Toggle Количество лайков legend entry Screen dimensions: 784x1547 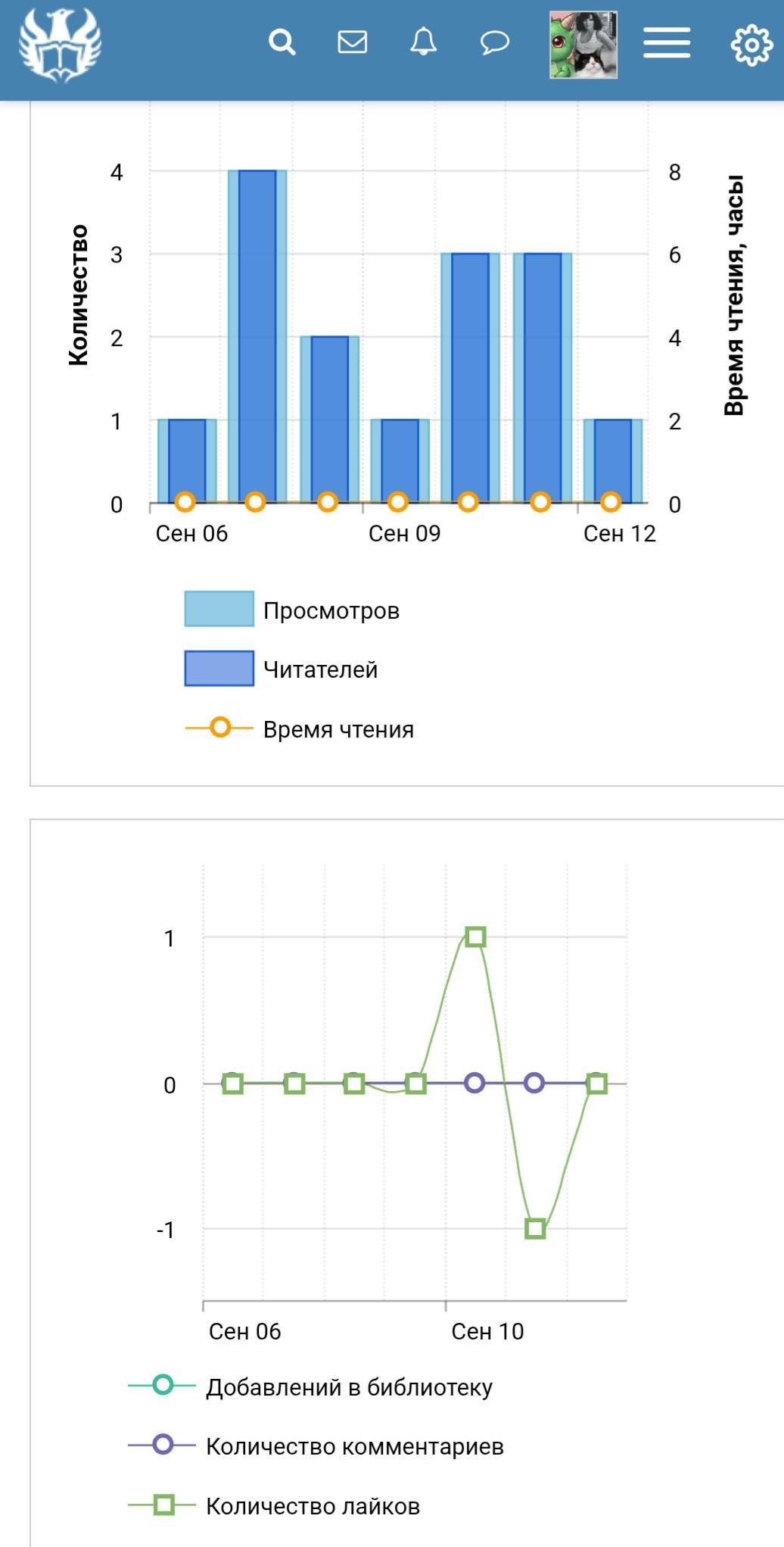[x=313, y=1506]
